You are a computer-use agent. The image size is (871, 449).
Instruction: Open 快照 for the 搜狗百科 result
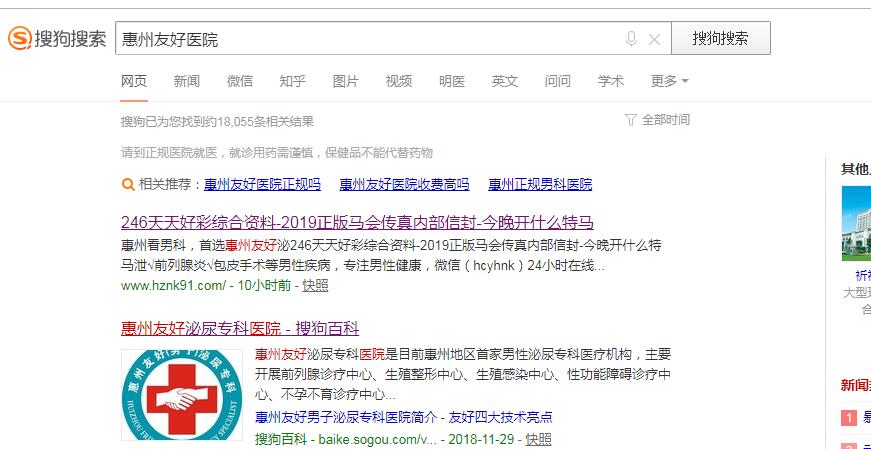[x=538, y=439]
